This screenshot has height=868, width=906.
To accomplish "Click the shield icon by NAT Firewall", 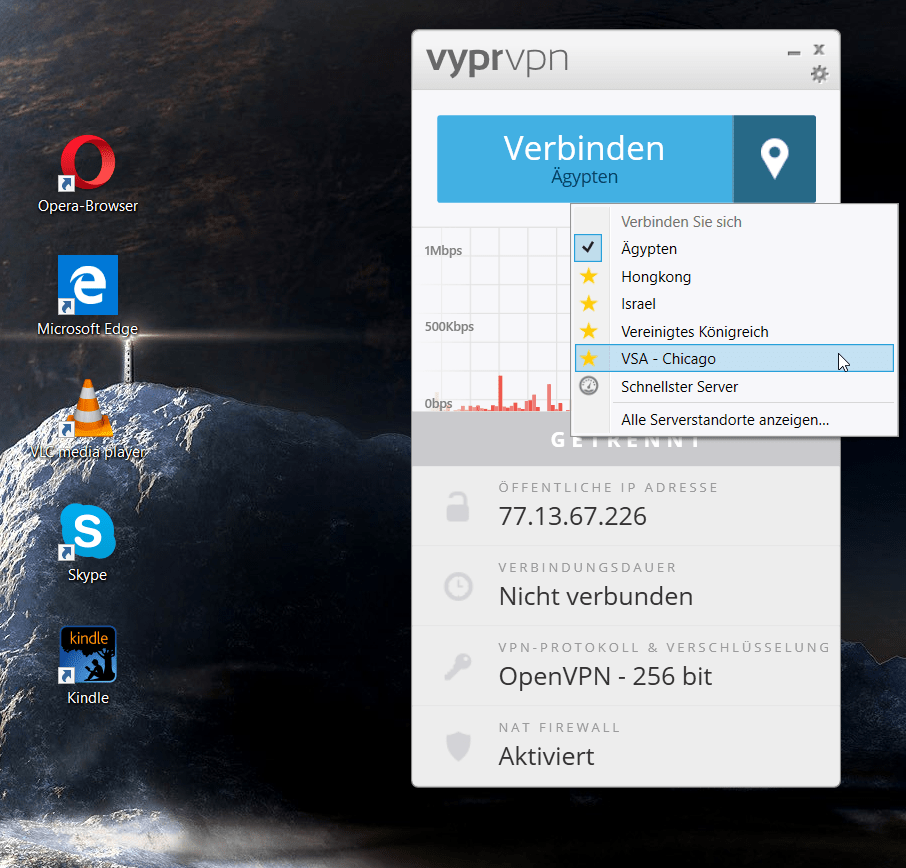I will [x=458, y=746].
